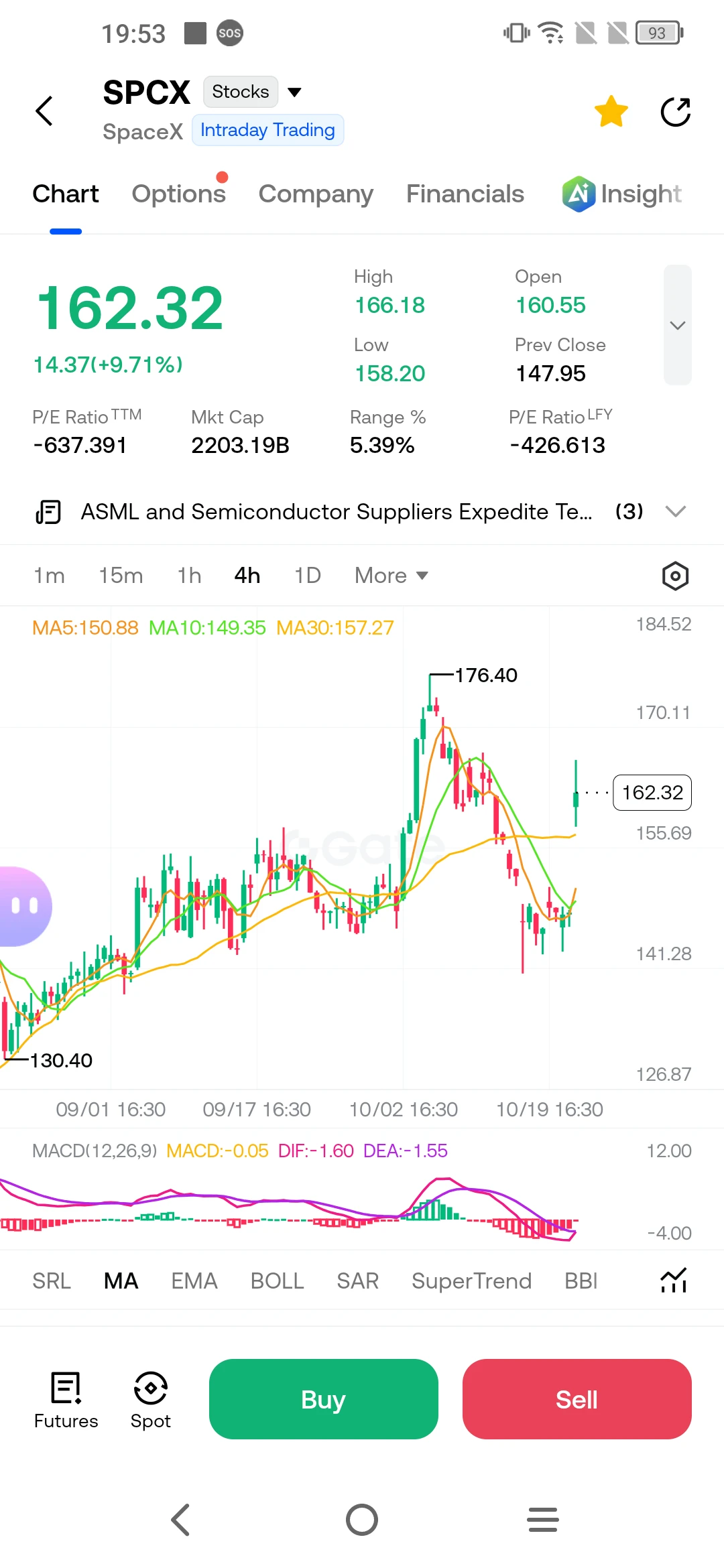The height and width of the screenshot is (1568, 724).
Task: Select the SuperTrend indicator
Action: coord(472,1281)
